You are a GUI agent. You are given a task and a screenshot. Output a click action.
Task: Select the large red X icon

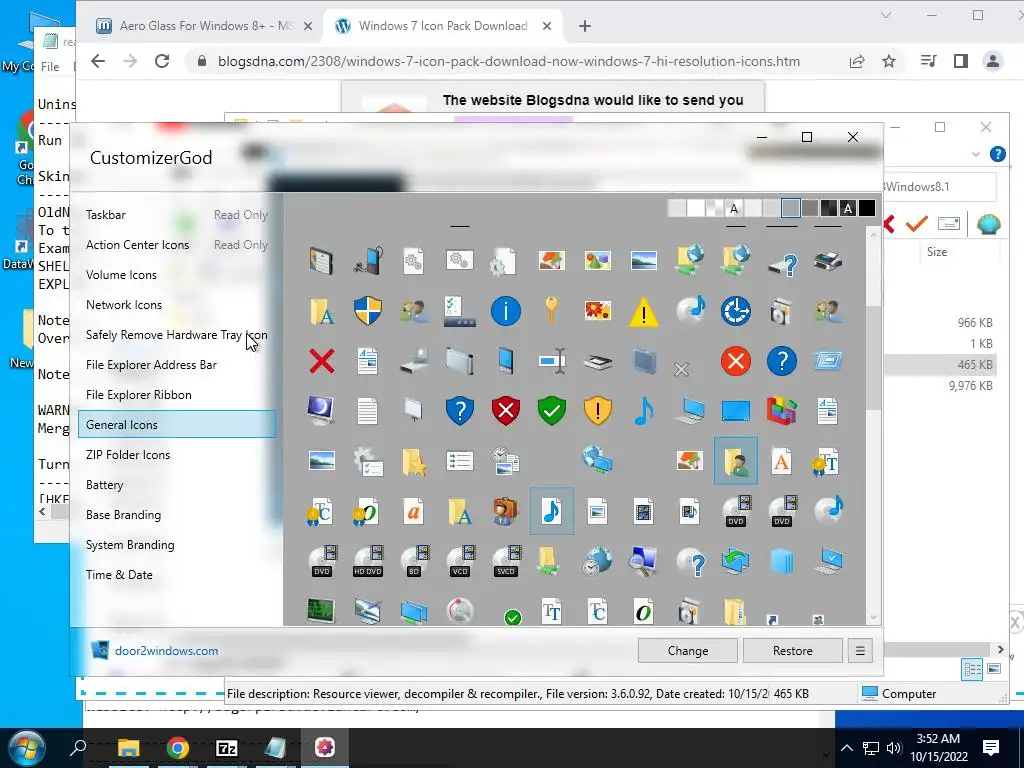[321, 361]
